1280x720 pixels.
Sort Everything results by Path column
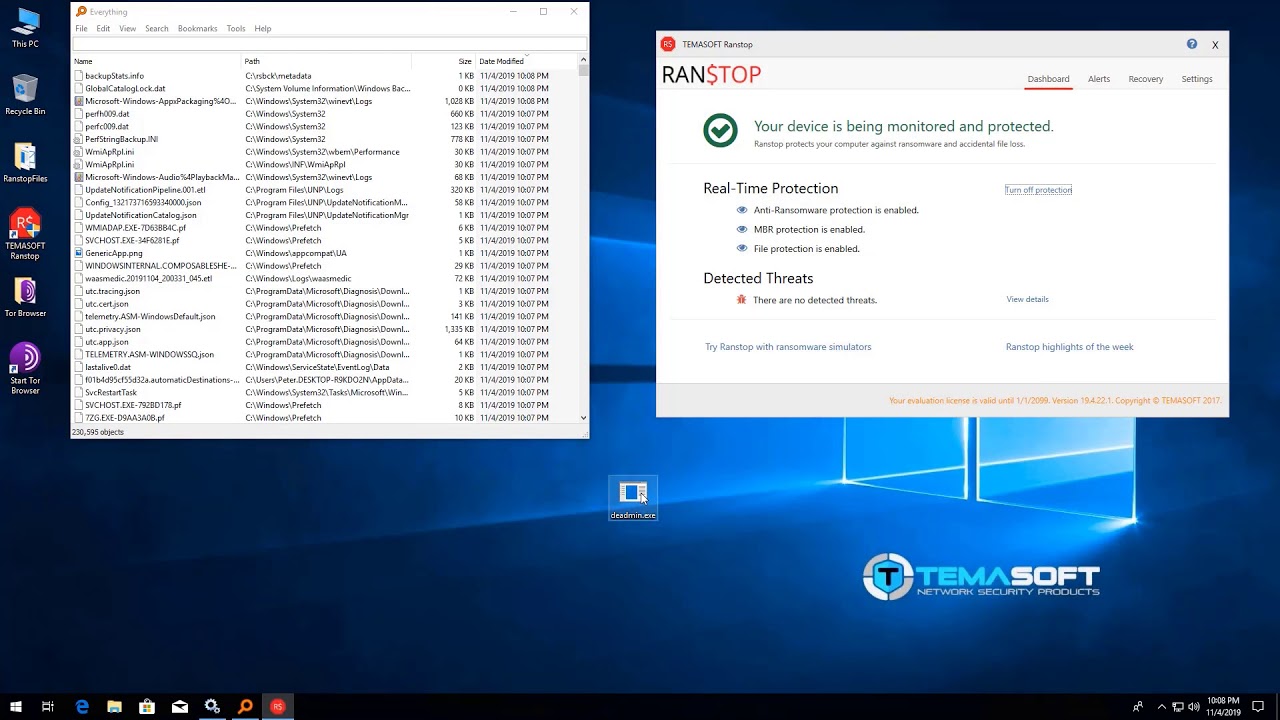click(326, 61)
